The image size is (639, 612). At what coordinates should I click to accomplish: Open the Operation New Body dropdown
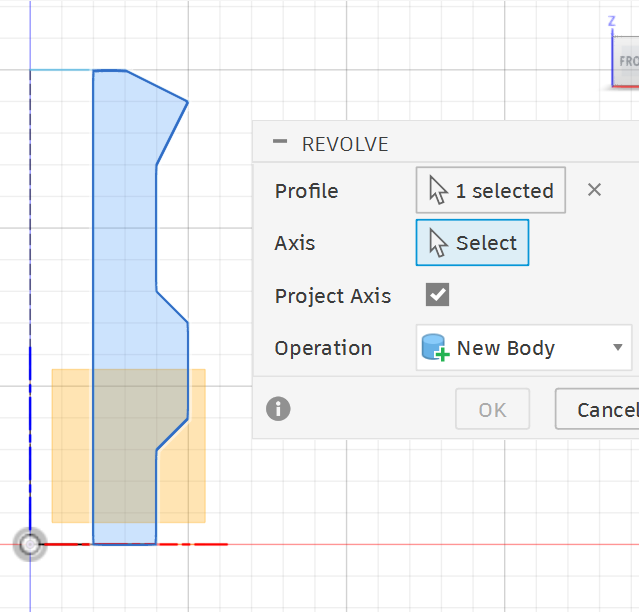click(x=524, y=348)
